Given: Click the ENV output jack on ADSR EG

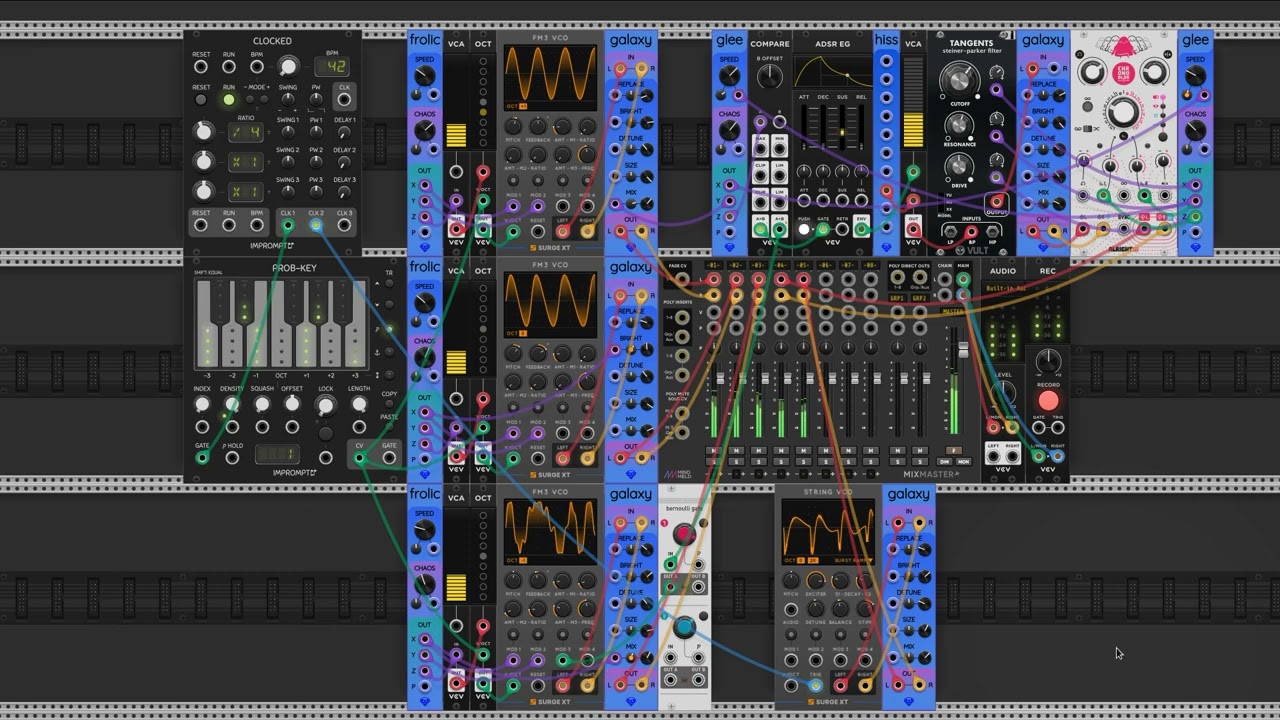Looking at the screenshot, I should (861, 229).
